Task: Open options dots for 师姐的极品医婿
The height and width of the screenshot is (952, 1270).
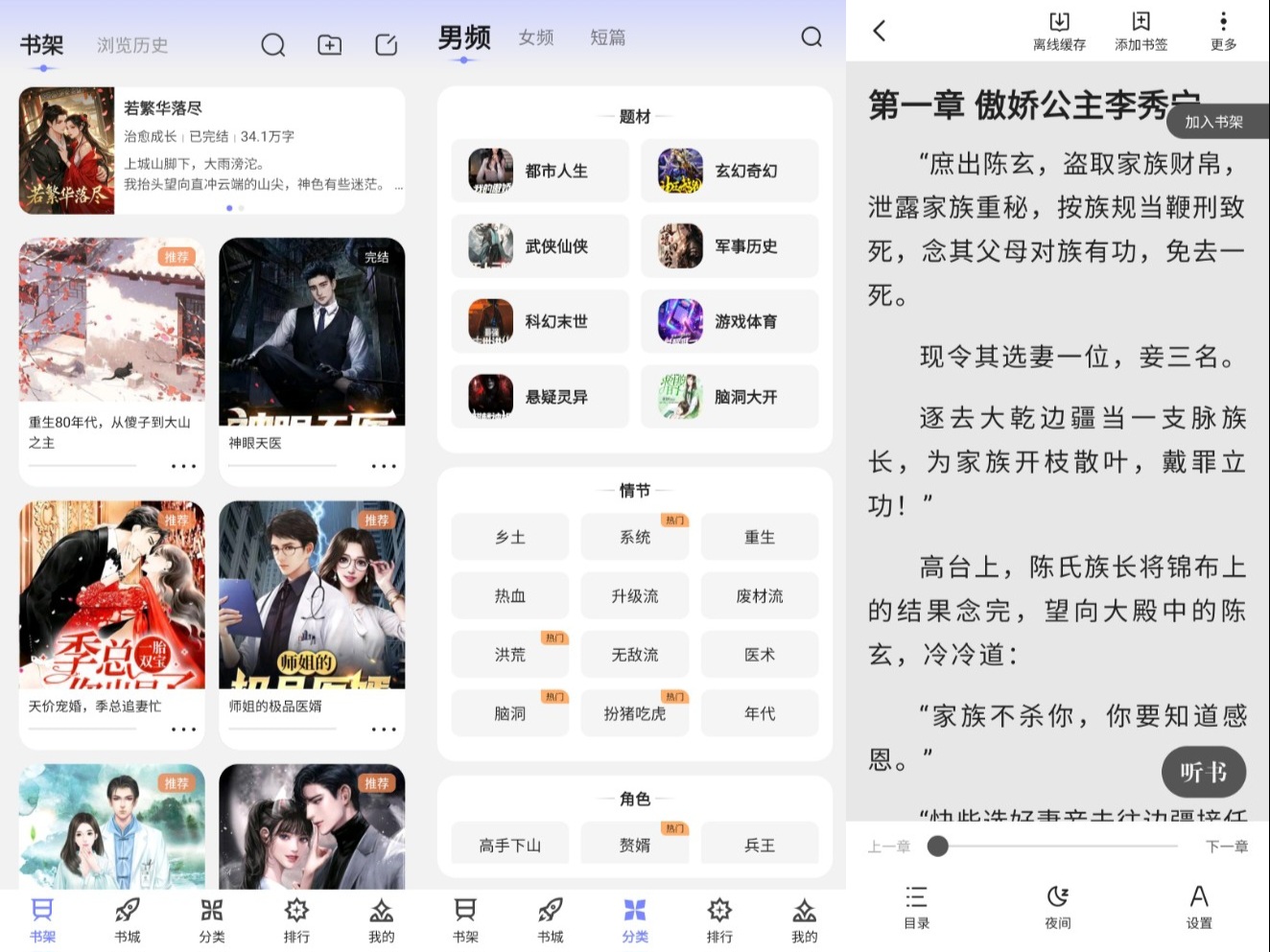Action: tap(384, 730)
